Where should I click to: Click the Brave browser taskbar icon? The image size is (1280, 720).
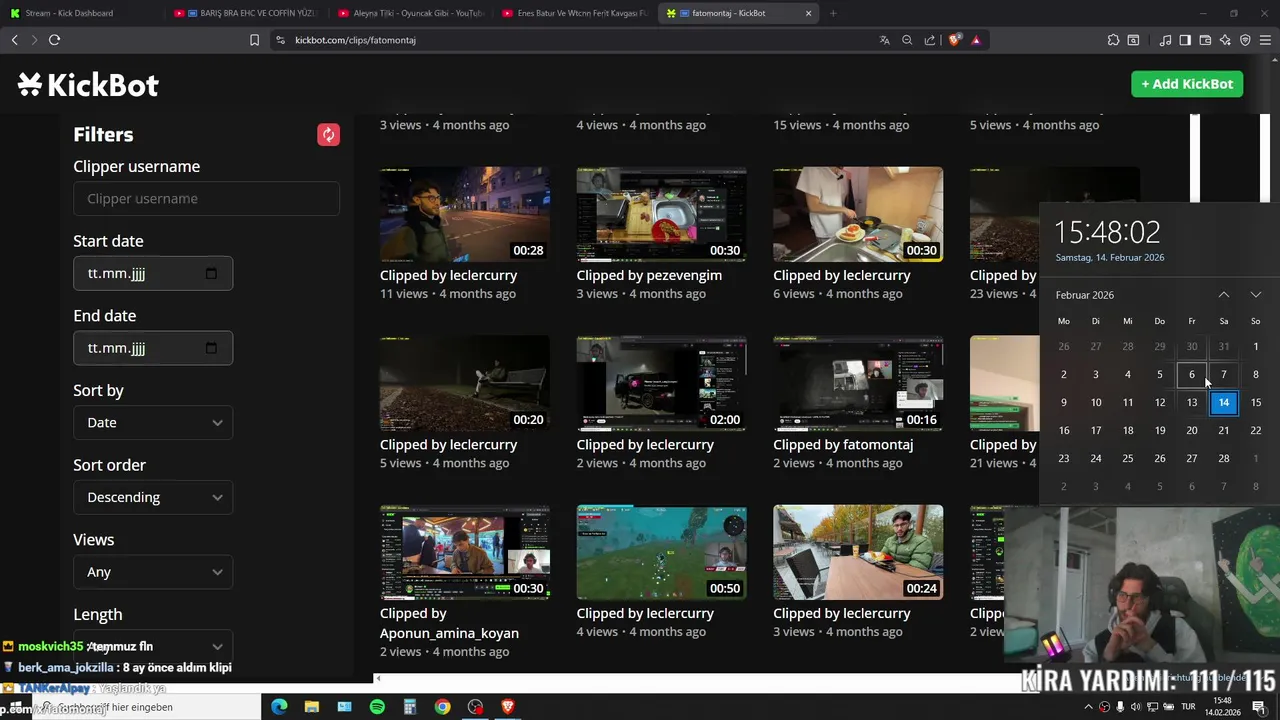[x=507, y=707]
